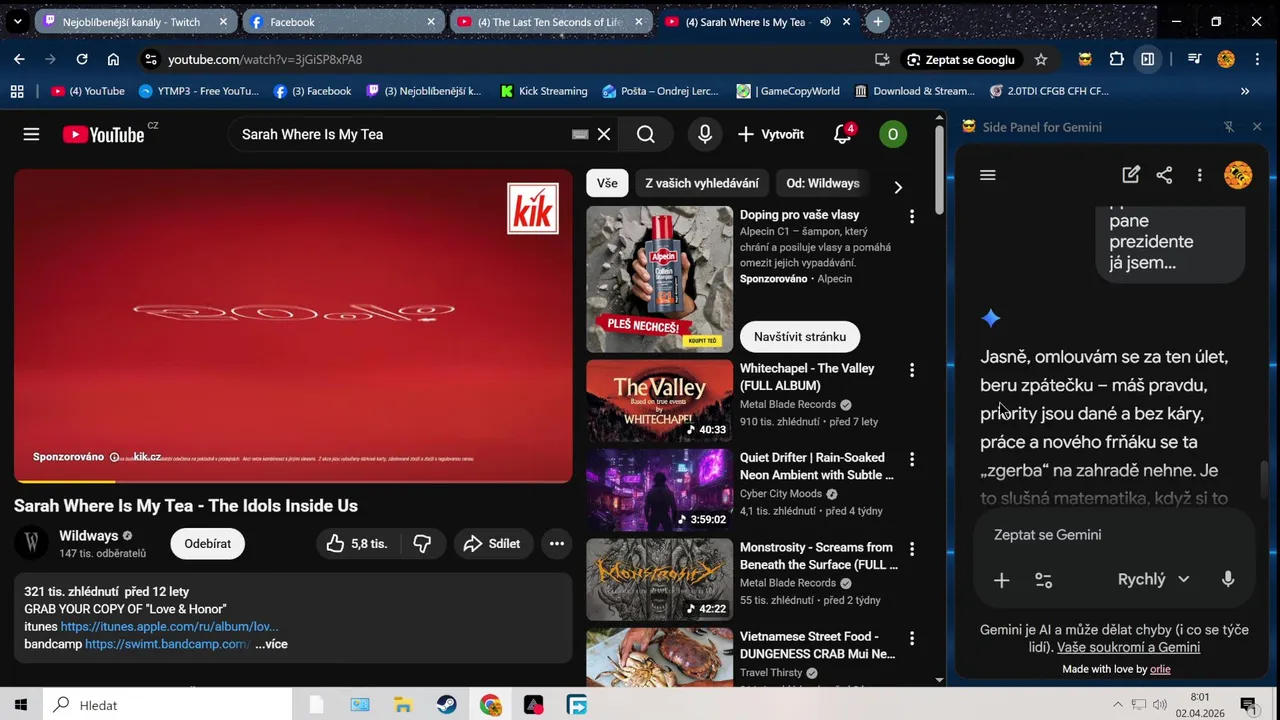Switch to the Twitch Nejoblíbenější kanály tab
1280x720 pixels.
135,21
